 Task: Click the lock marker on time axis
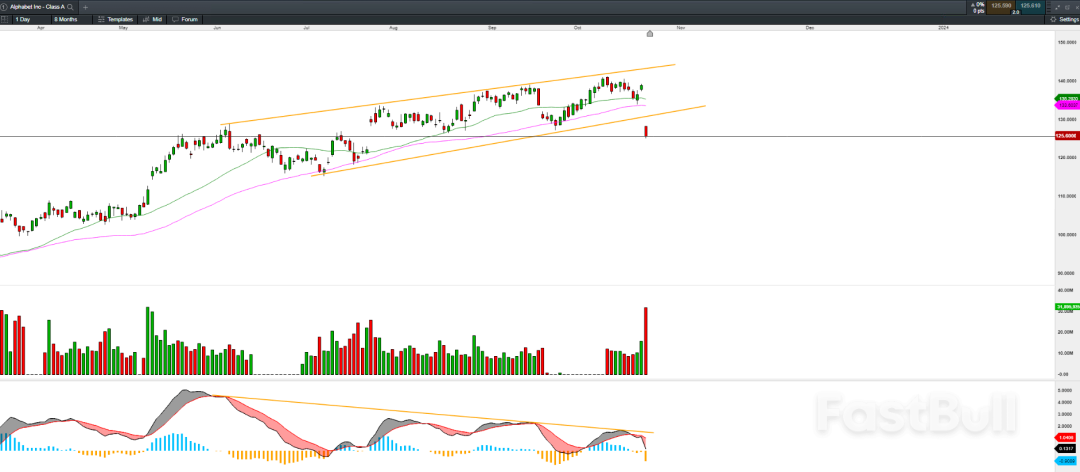650,34
